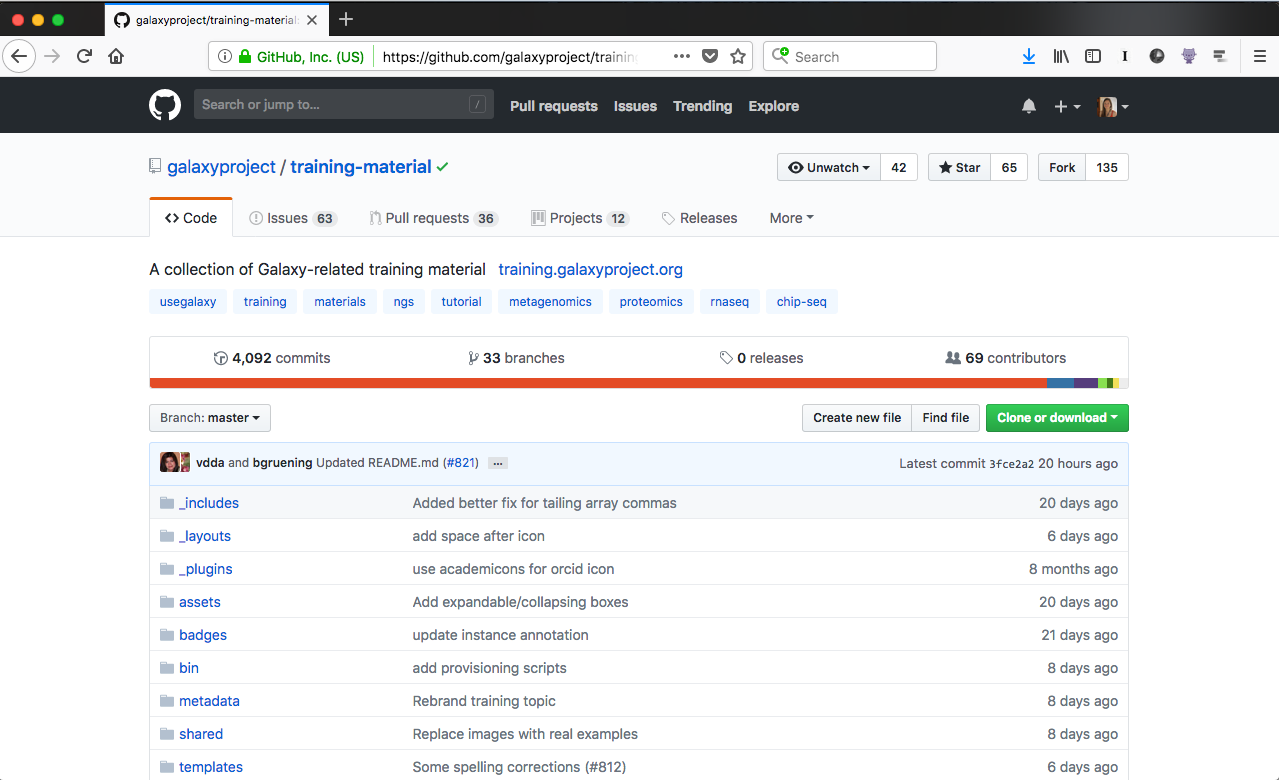Focus the Firefox Search box
1279x780 pixels.
coord(850,57)
